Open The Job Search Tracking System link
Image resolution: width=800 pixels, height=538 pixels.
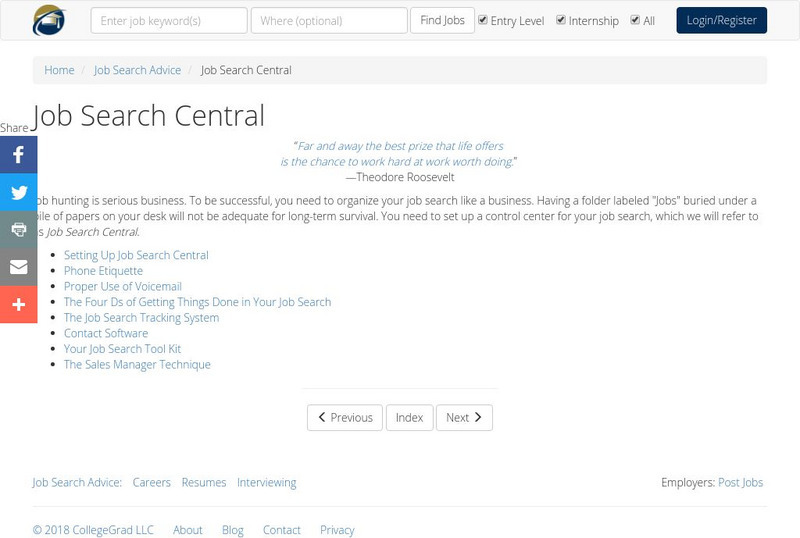pos(141,317)
